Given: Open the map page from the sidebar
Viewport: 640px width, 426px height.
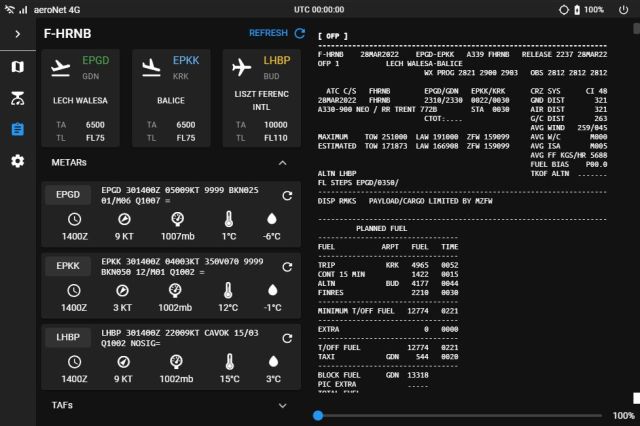Looking at the screenshot, I should 17,67.
